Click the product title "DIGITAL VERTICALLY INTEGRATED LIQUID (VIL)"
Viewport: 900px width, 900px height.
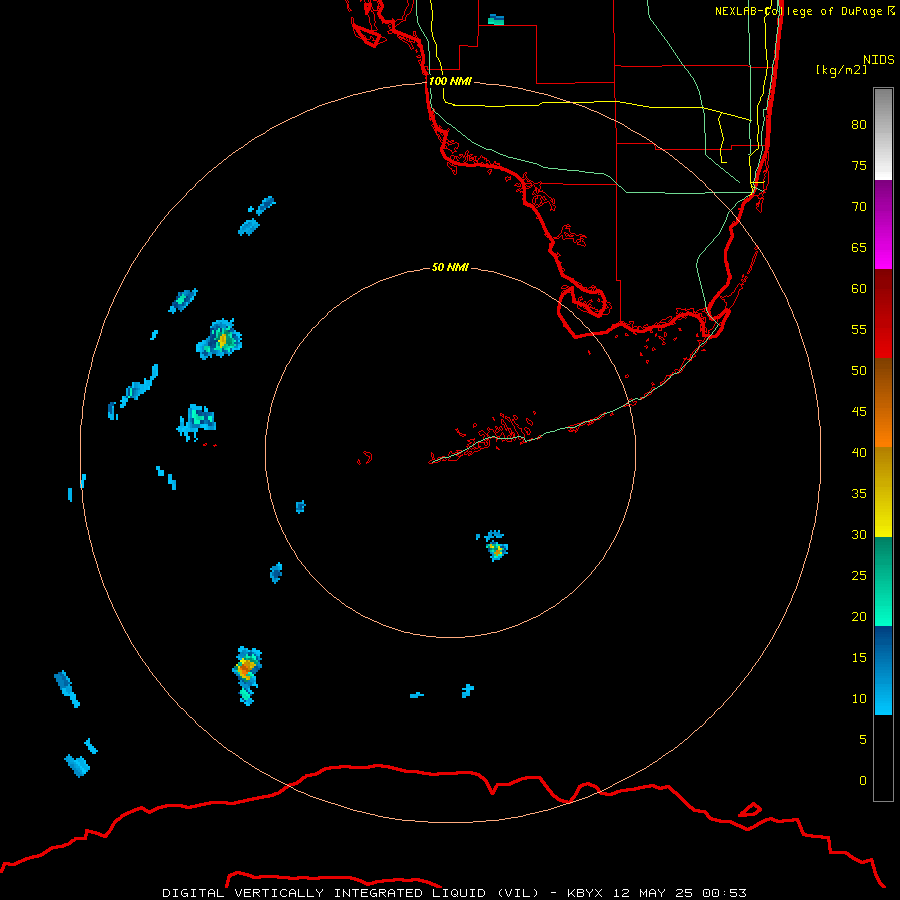(x=351, y=893)
